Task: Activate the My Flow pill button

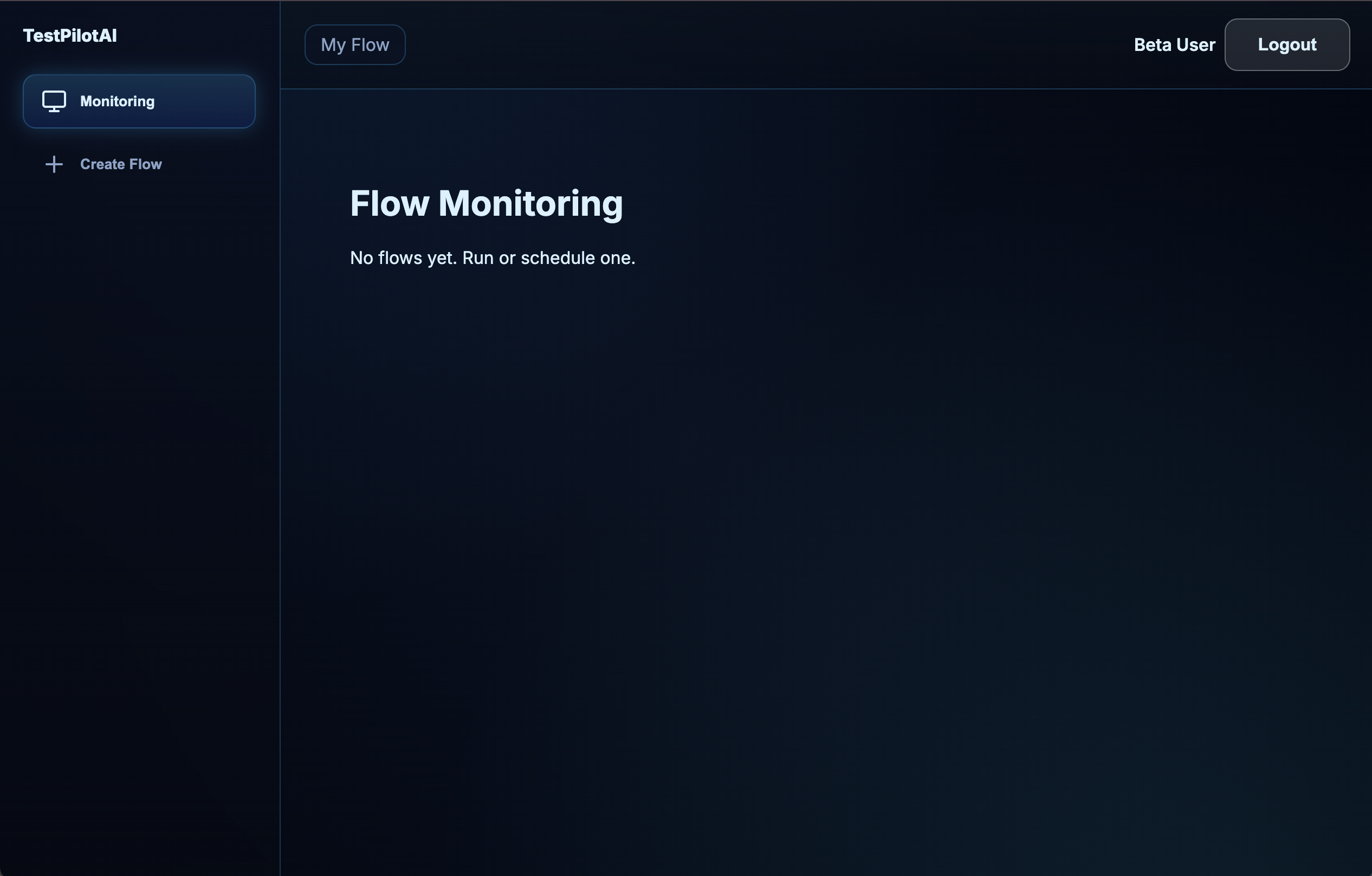Action: coord(354,44)
